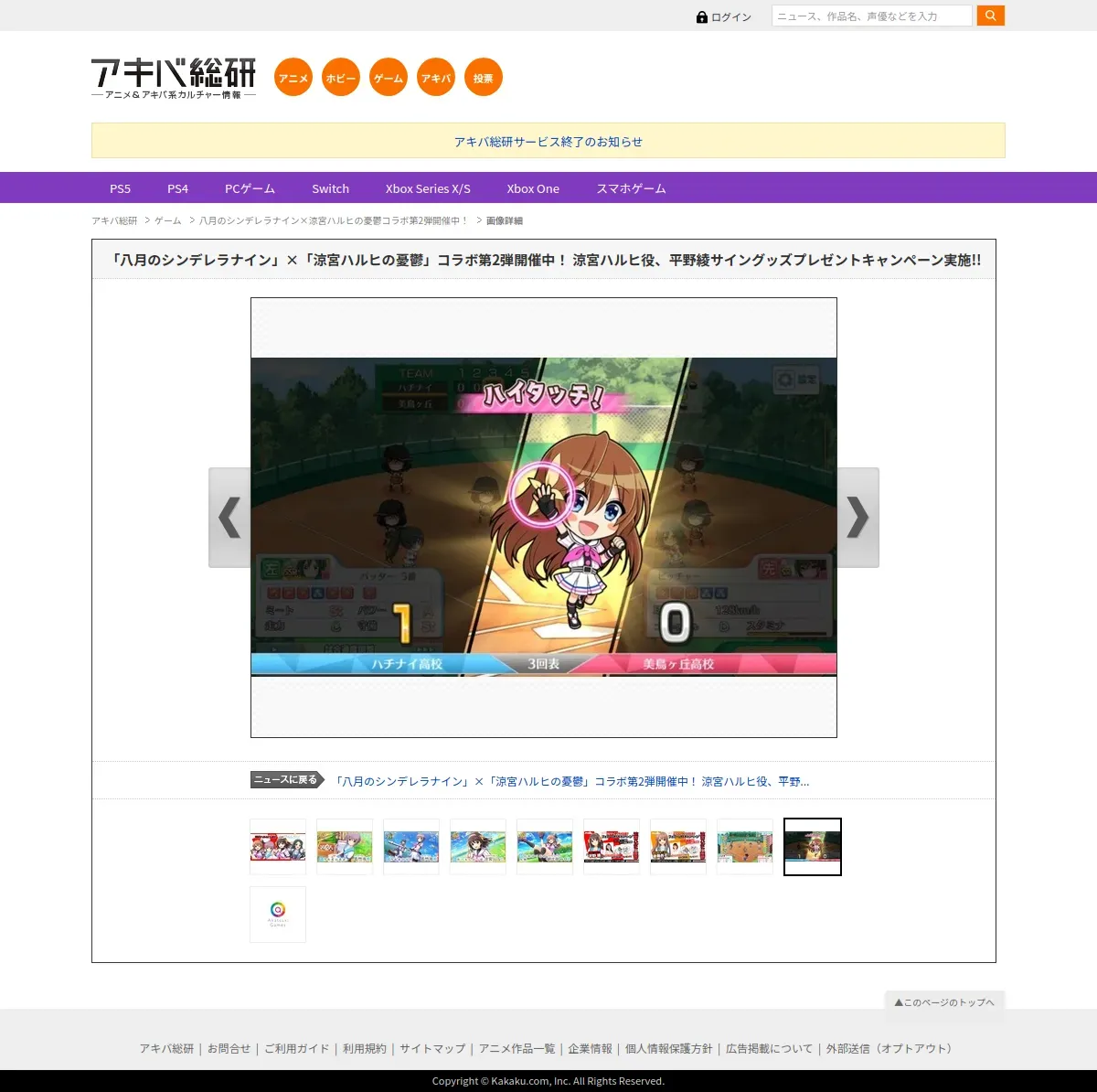Select the third gallery thumbnail
Image resolution: width=1097 pixels, height=1092 pixels.
point(411,847)
